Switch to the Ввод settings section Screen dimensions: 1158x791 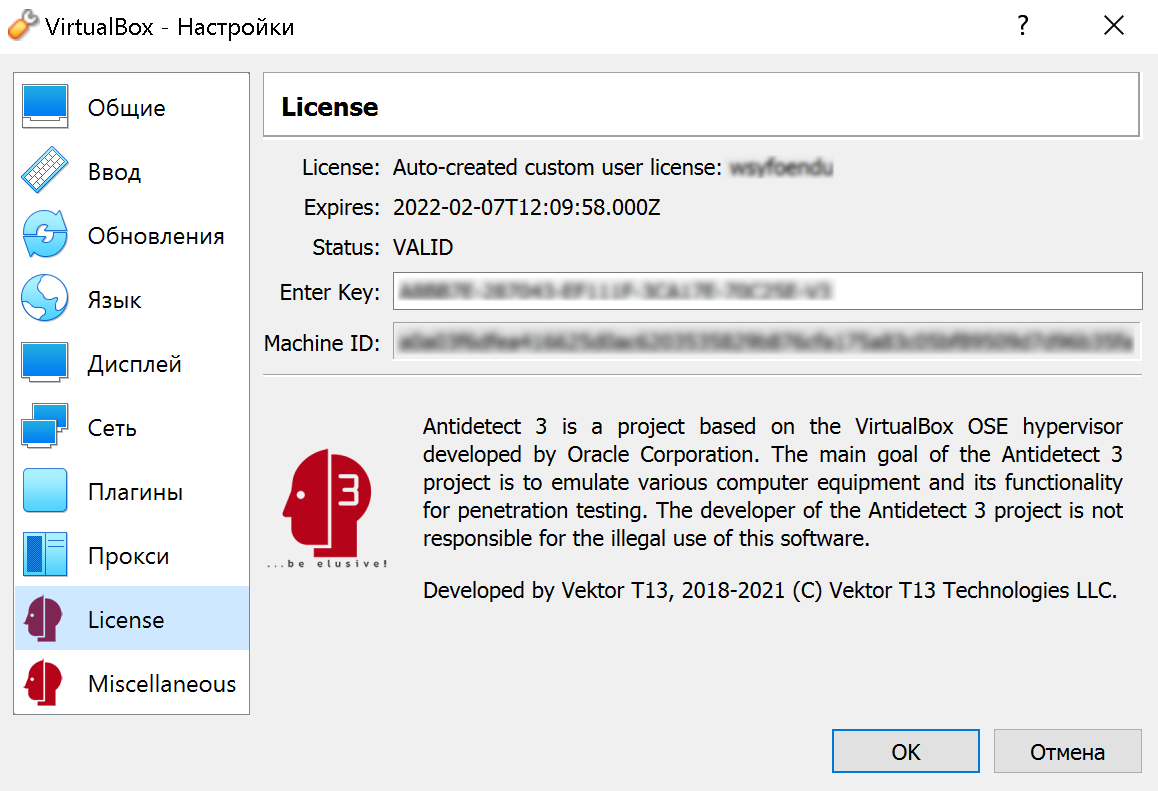[x=132, y=171]
